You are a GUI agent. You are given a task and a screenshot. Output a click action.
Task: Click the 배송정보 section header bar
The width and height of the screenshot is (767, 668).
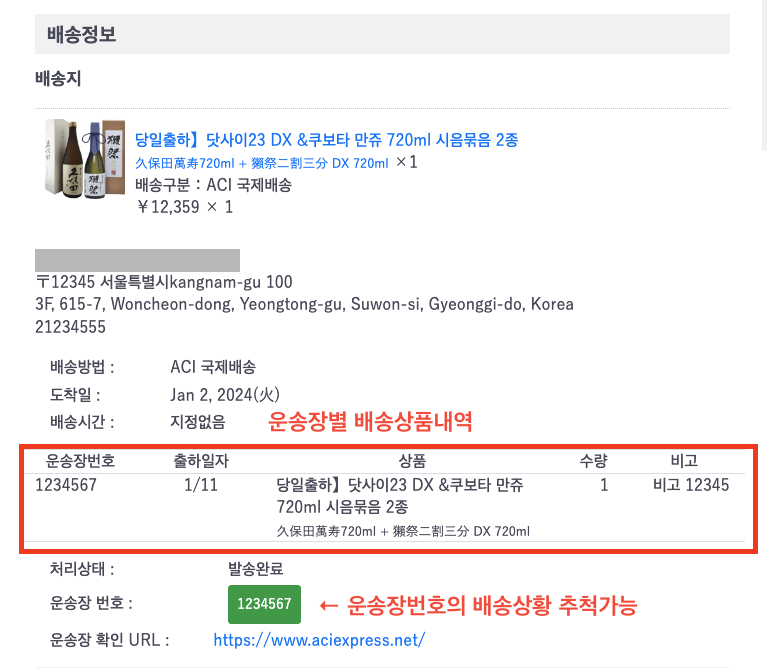(382, 35)
